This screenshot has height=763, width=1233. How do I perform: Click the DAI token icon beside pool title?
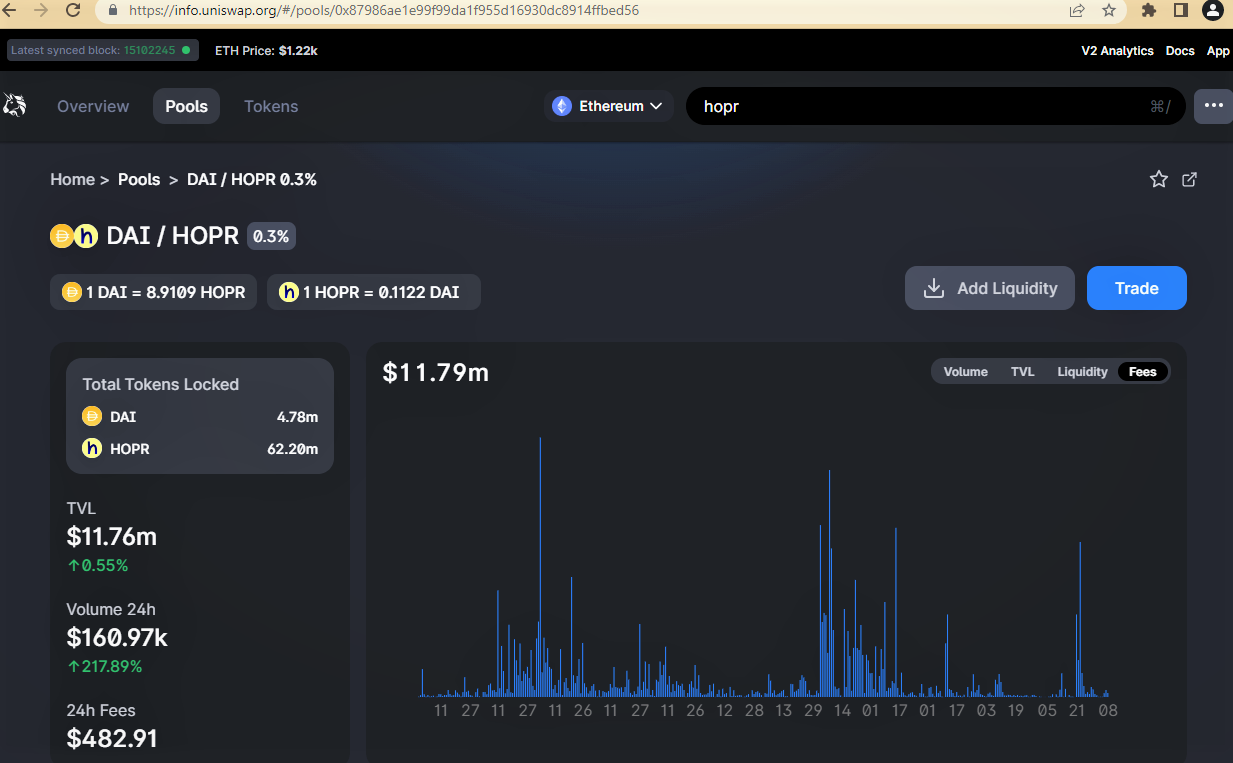tap(62, 236)
